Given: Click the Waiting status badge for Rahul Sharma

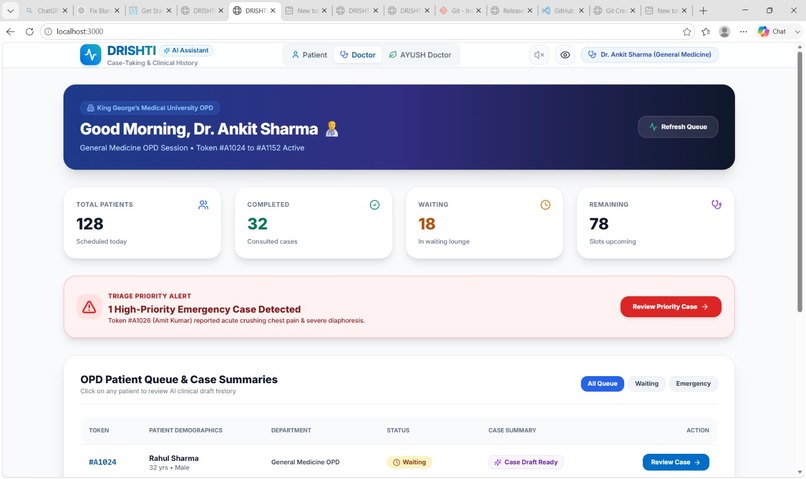Looking at the screenshot, I should tap(409, 462).
